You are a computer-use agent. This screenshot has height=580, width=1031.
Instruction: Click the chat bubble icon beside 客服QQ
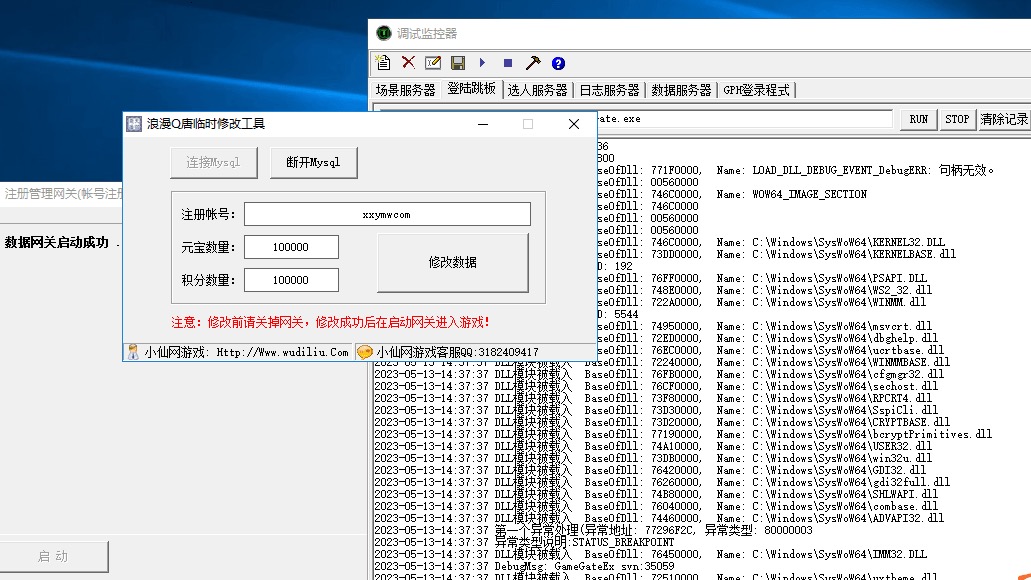coord(364,352)
